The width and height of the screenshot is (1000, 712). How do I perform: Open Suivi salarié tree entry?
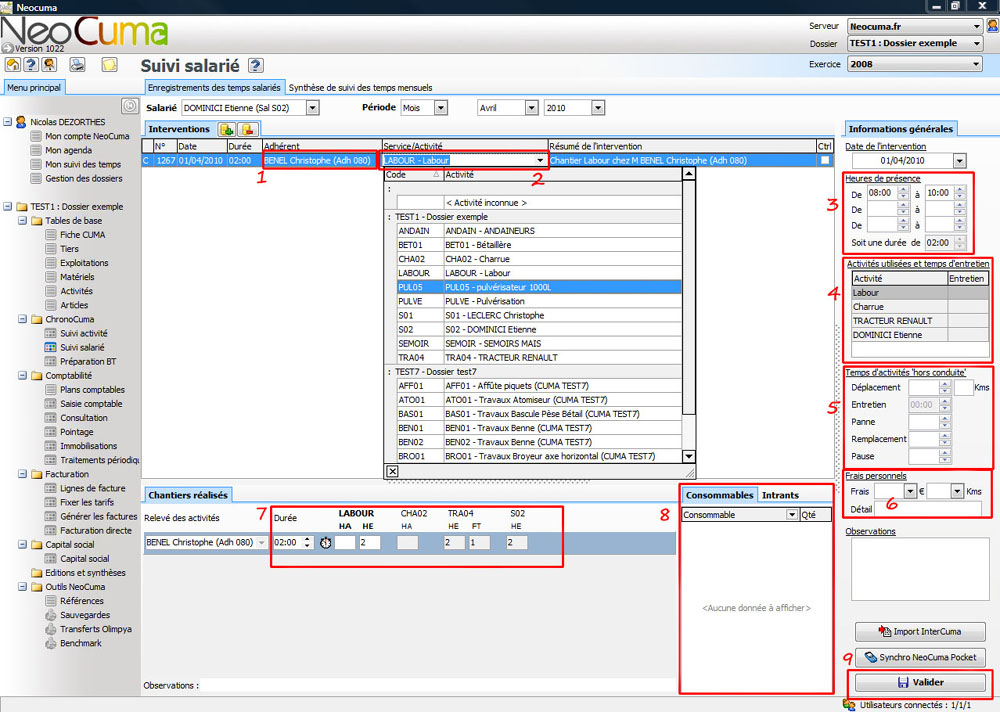click(82, 347)
